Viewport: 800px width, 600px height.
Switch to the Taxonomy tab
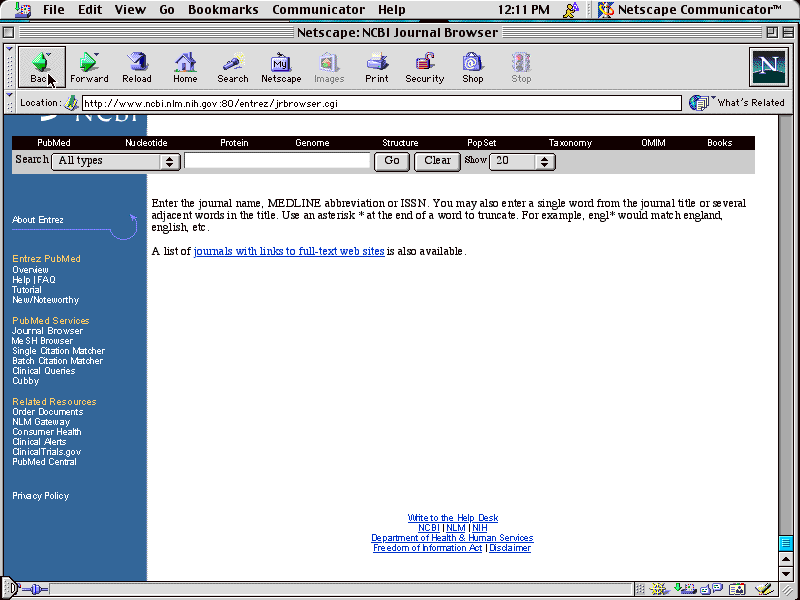(x=570, y=143)
